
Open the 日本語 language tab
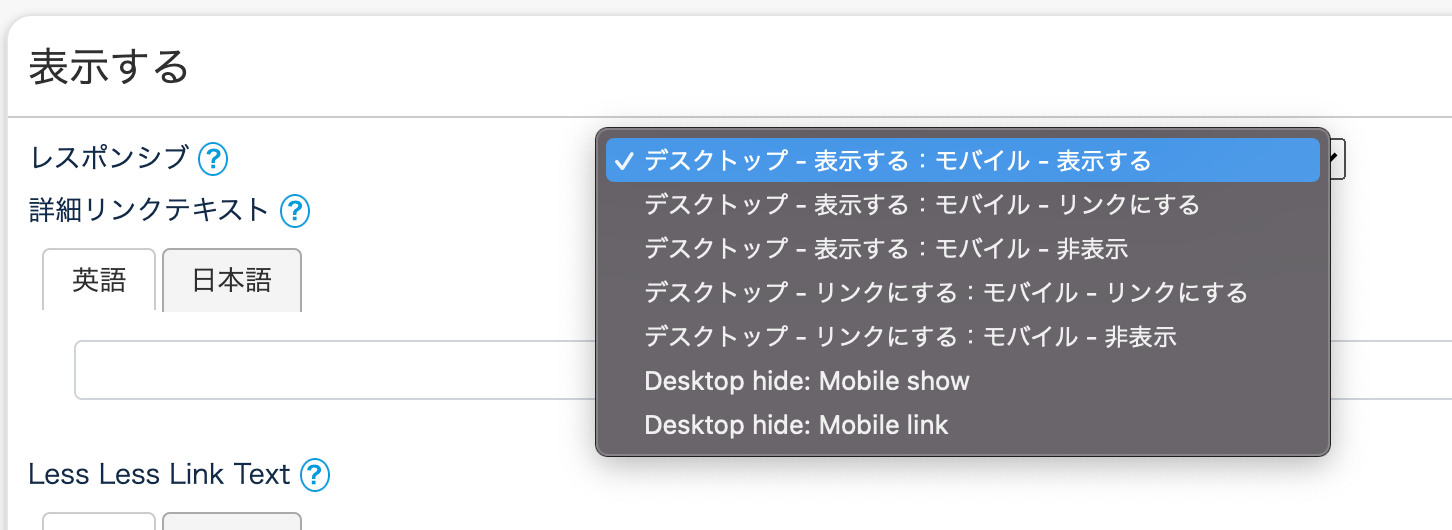click(232, 280)
